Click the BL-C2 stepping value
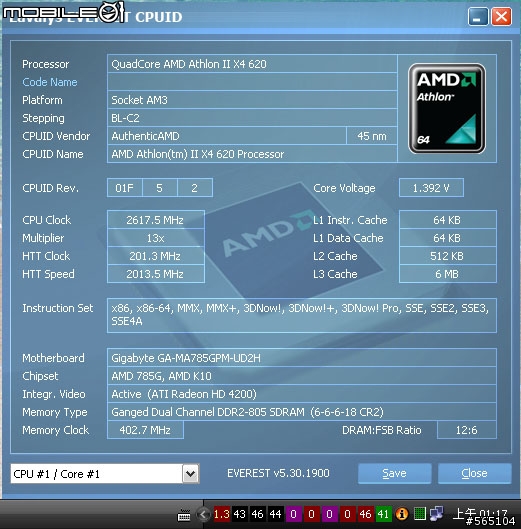 (x=252, y=118)
